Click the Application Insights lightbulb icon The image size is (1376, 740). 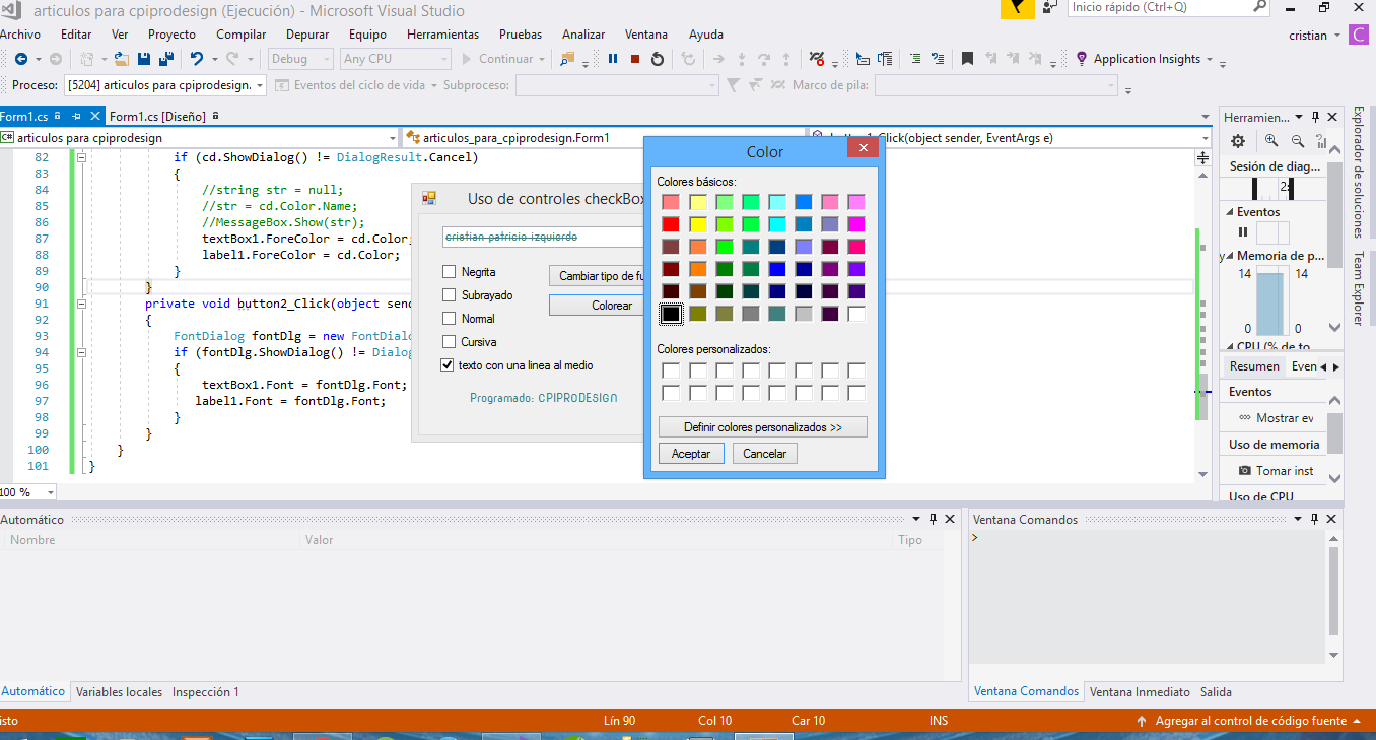(x=1081, y=58)
